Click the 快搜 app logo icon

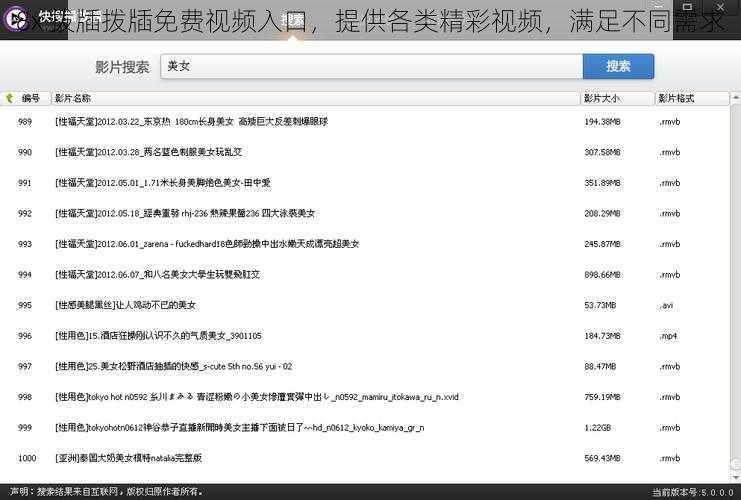[x=17, y=19]
